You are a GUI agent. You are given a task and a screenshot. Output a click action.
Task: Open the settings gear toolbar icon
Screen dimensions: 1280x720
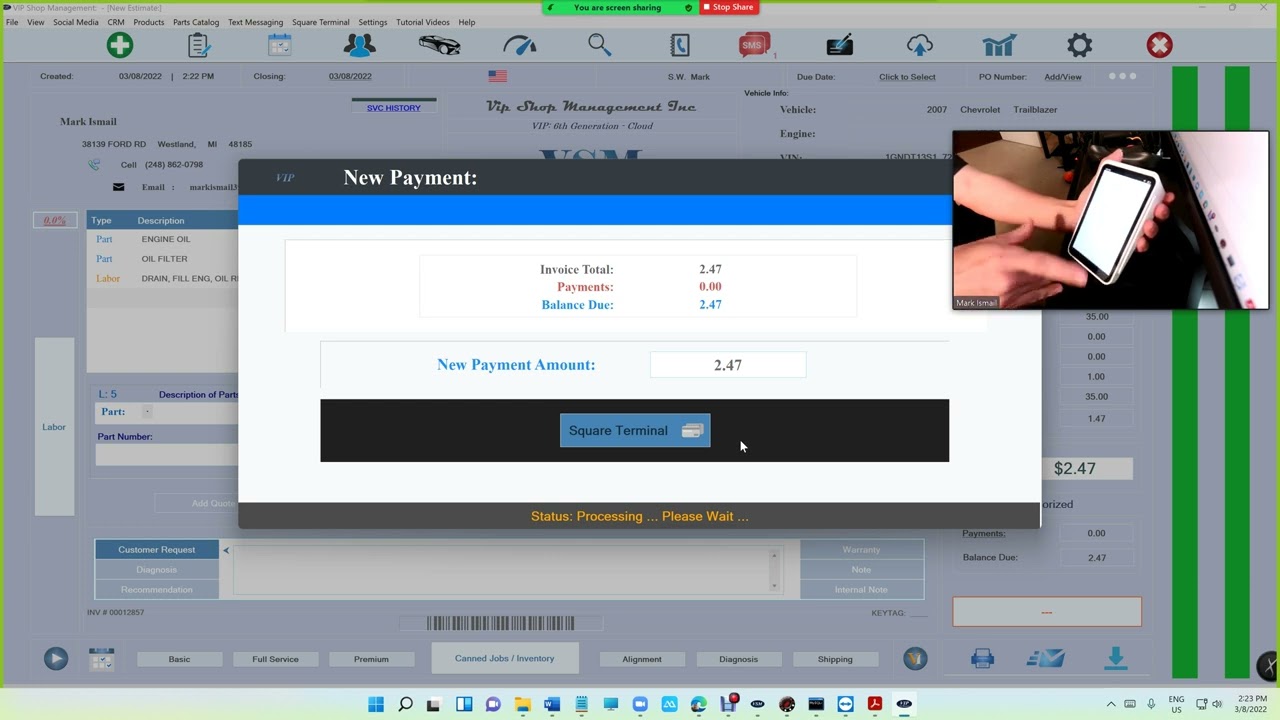pos(1080,45)
